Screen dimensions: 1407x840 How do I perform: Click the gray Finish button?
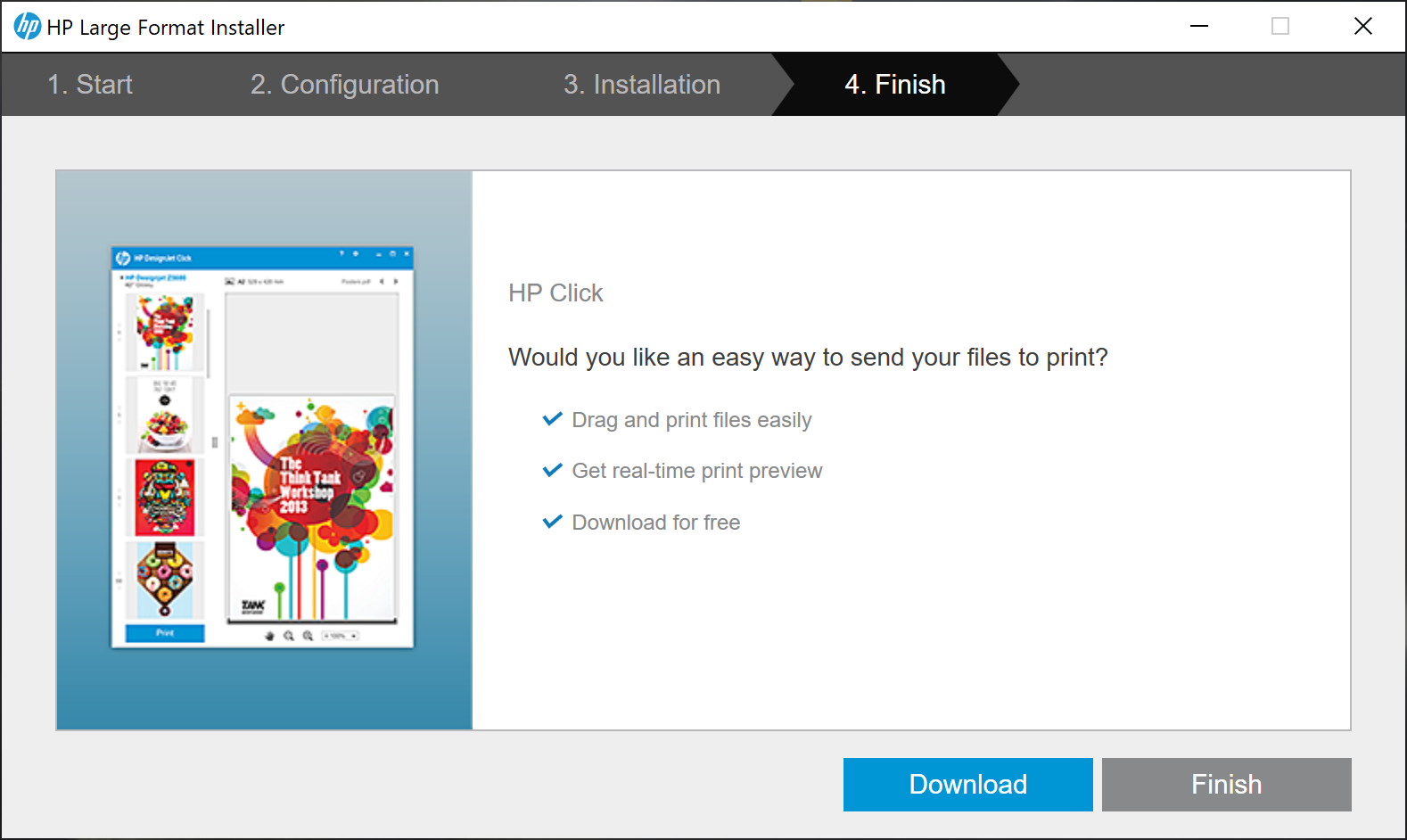(1227, 785)
